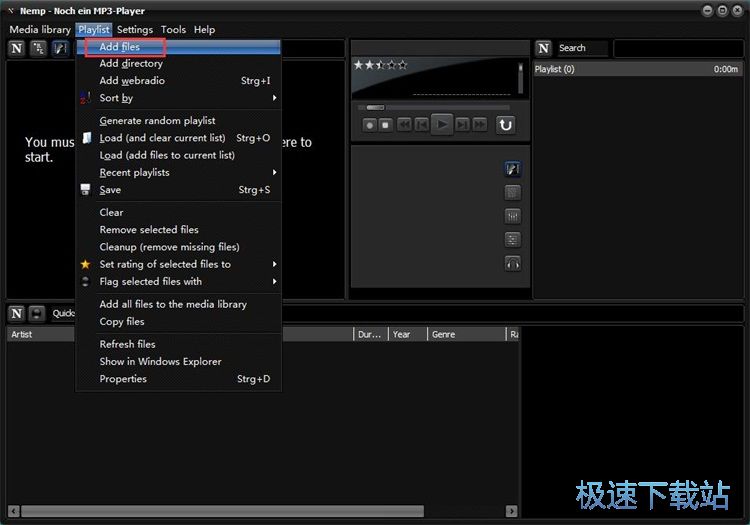The image size is (750, 525).
Task: Click the browse-tree icon next to the top-left N
Action: [38, 48]
